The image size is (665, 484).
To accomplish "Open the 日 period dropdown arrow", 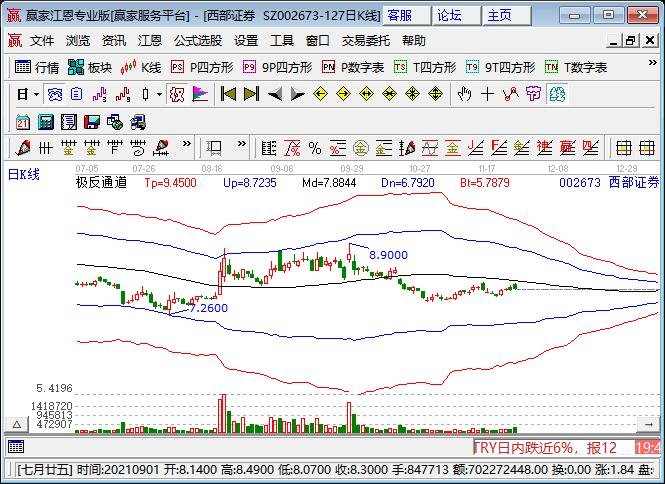I will [x=36, y=94].
